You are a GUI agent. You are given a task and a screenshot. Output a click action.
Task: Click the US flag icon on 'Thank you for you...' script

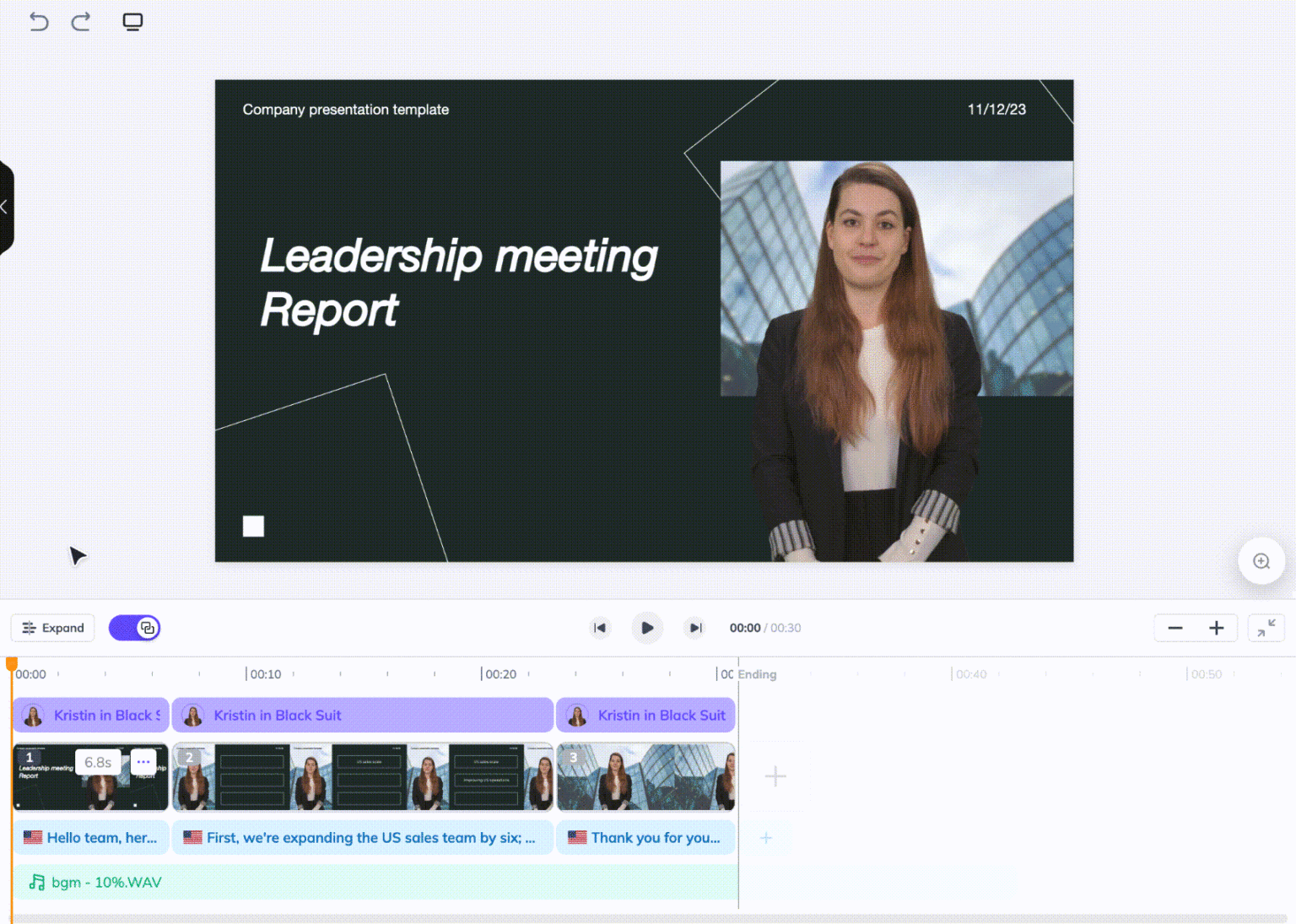pos(577,837)
